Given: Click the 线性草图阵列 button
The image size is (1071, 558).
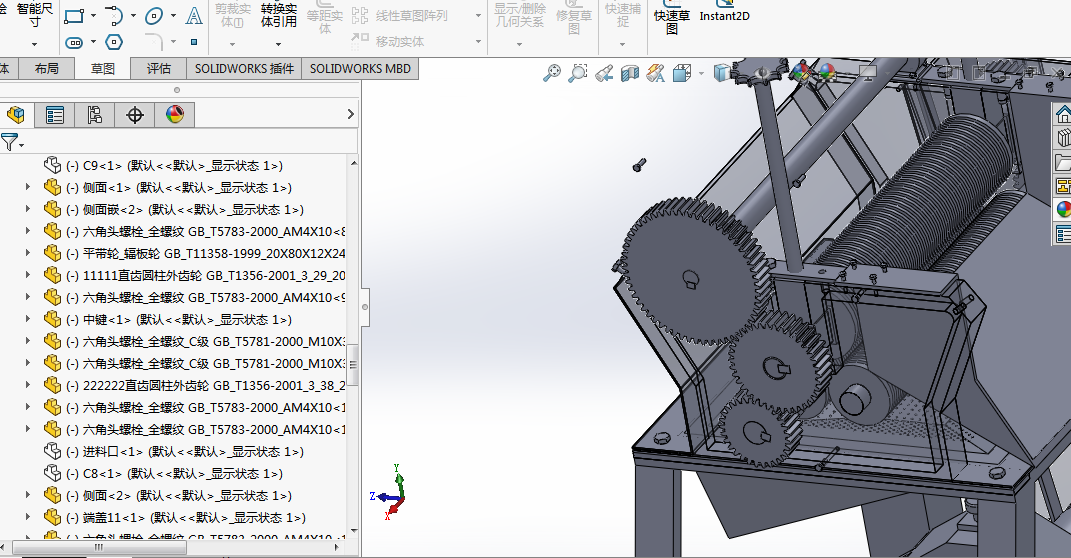Looking at the screenshot, I should pyautogui.click(x=400, y=16).
